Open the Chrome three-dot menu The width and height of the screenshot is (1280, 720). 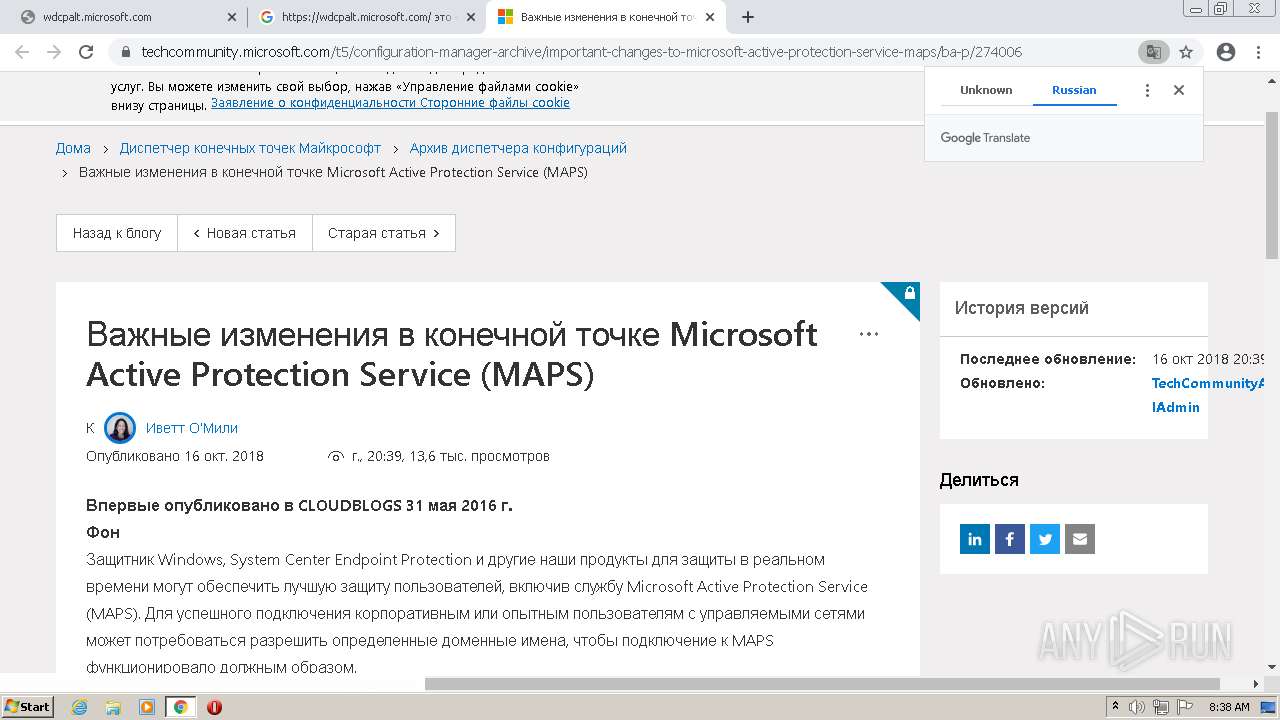(1258, 52)
